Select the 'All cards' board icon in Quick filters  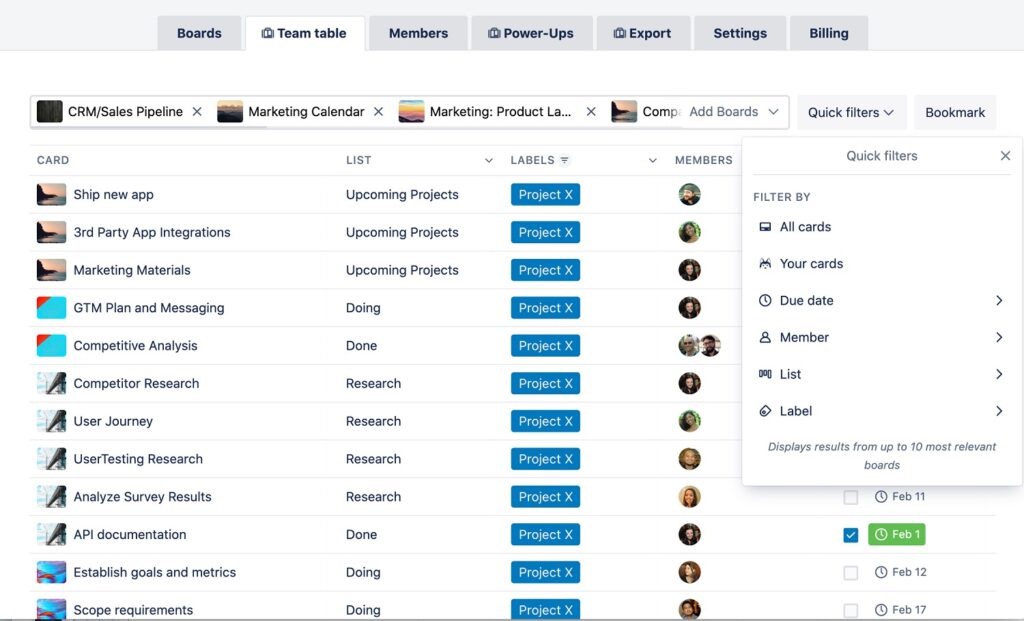(x=763, y=227)
